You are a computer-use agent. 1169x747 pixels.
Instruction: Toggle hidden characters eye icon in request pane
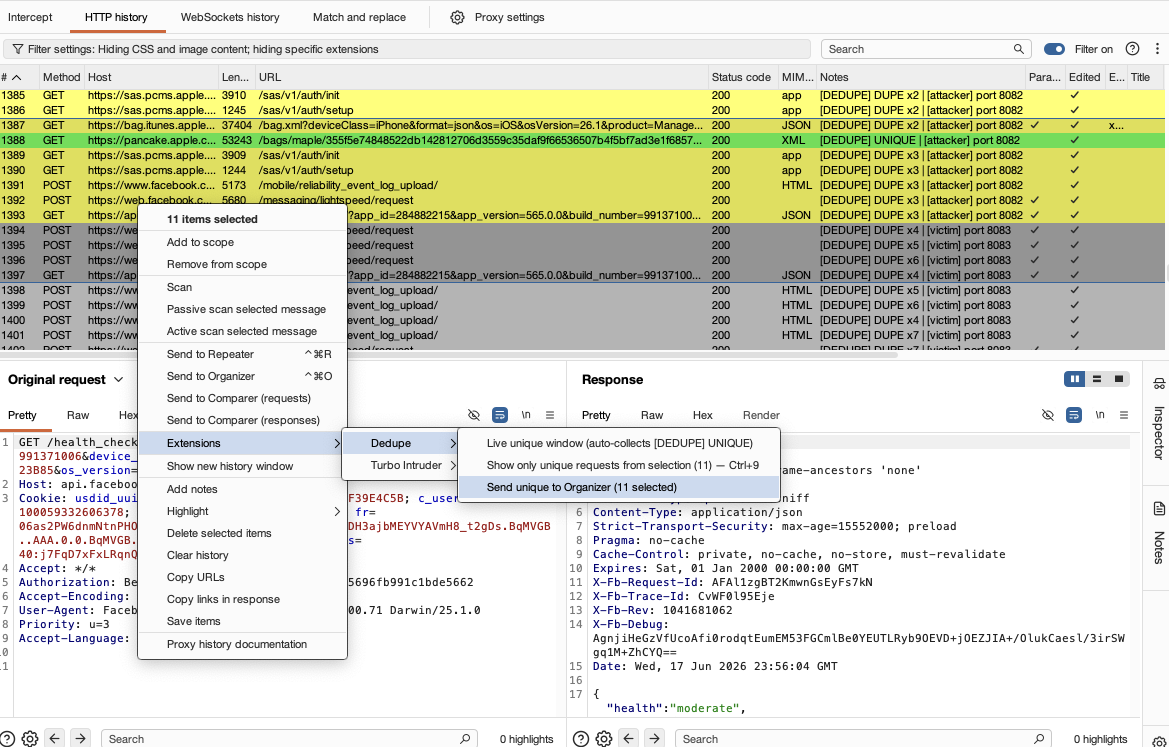click(473, 415)
